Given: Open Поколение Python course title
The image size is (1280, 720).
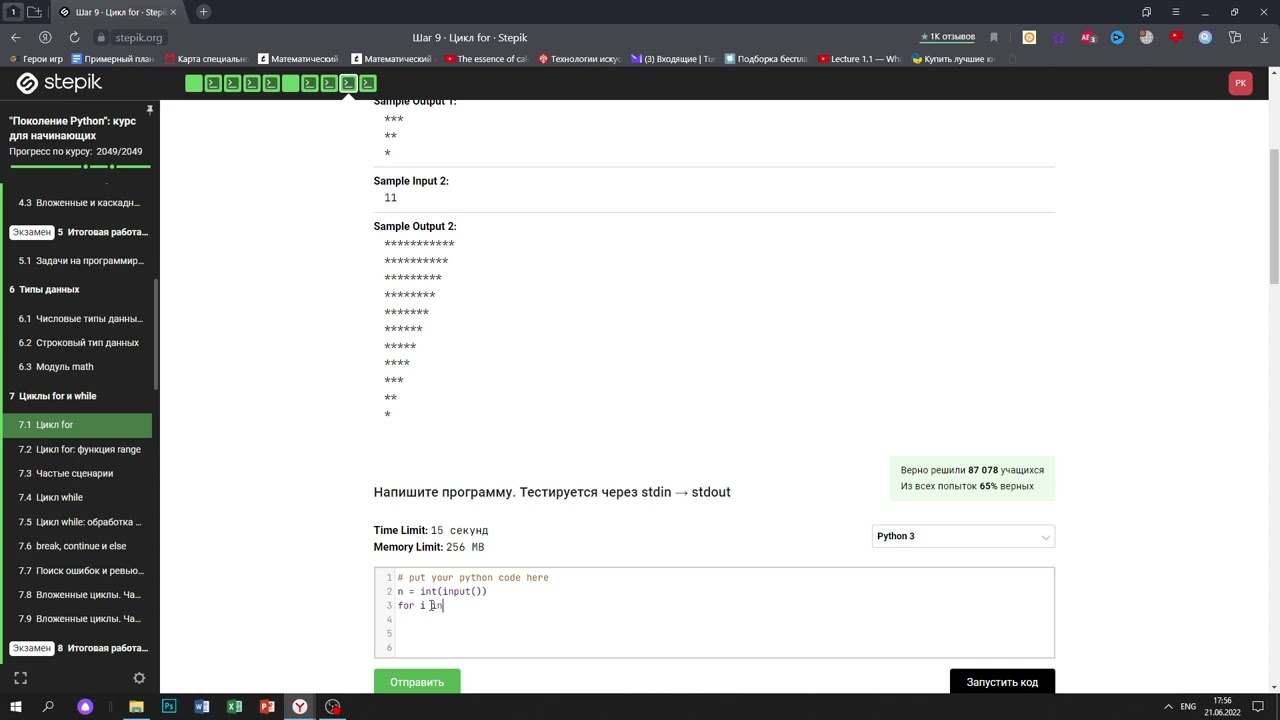Looking at the screenshot, I should pyautogui.click(x=72, y=128).
